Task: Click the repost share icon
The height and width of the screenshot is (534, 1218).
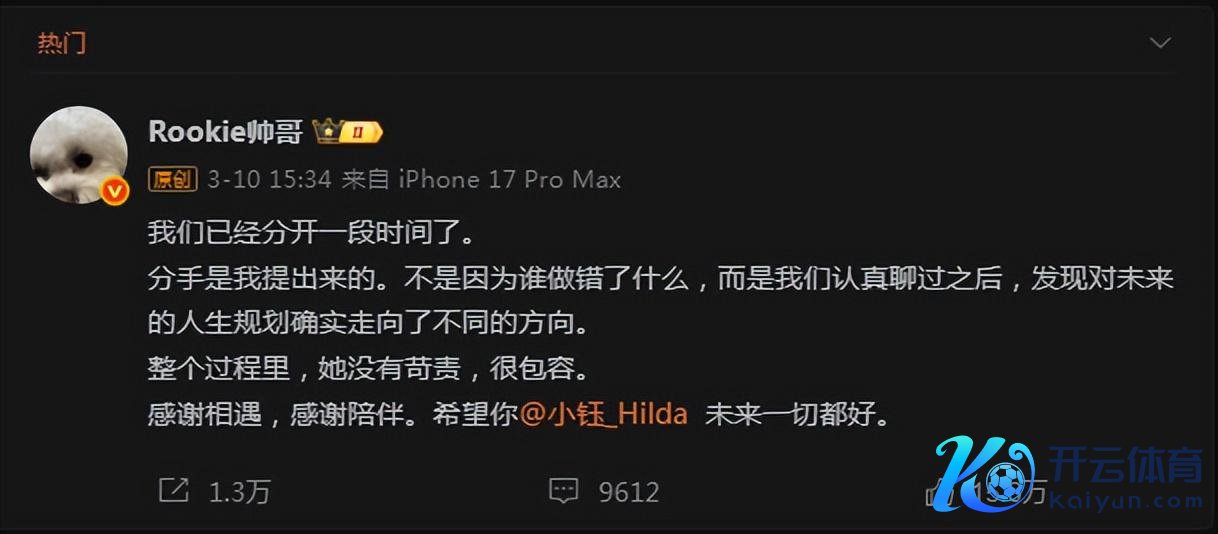Action: 174,490
